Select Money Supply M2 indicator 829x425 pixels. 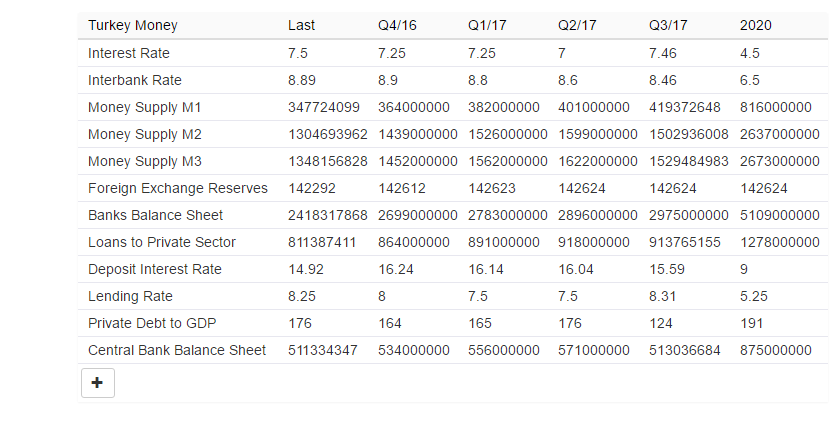145,134
